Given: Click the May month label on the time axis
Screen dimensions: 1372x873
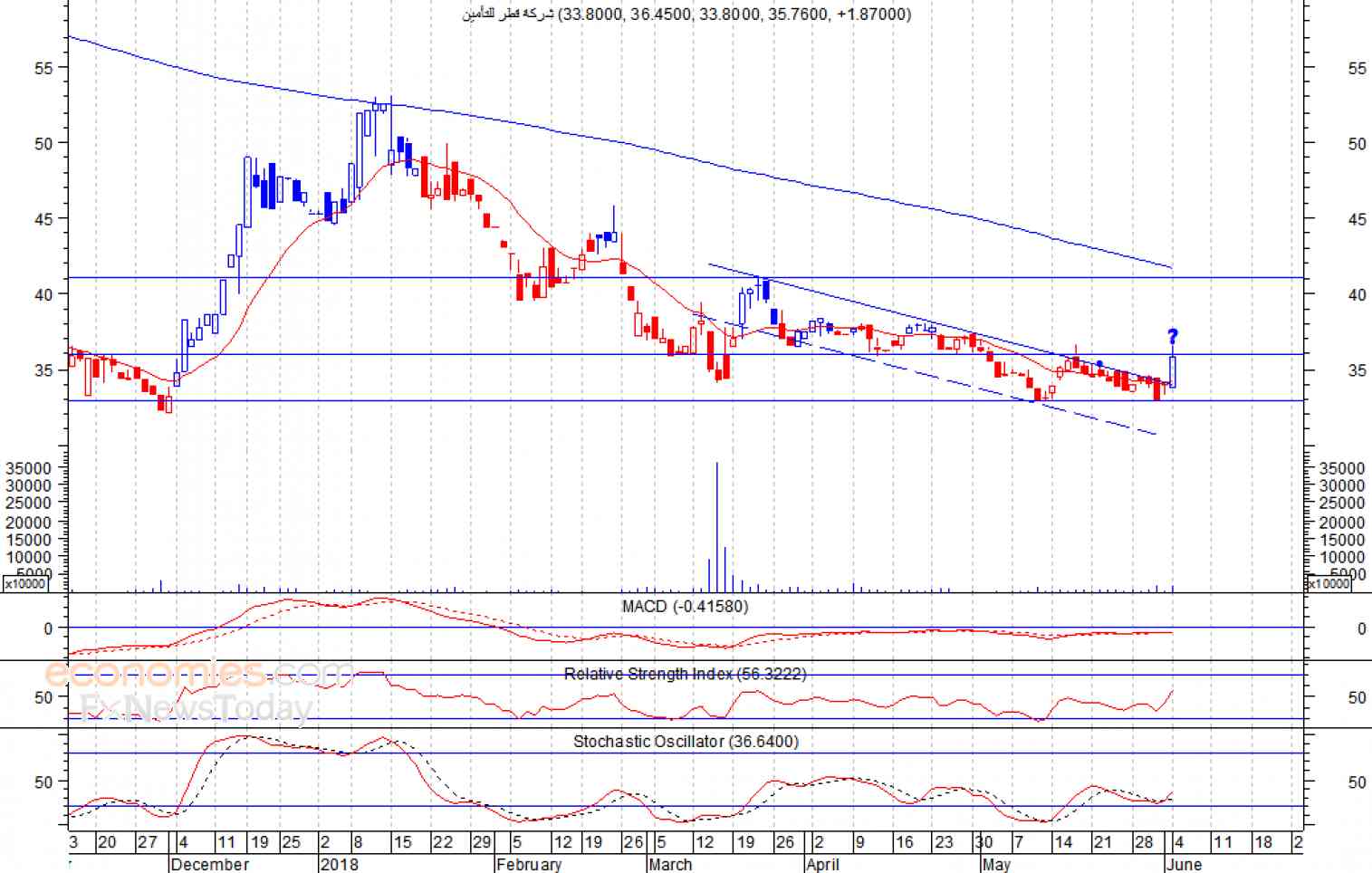Looking at the screenshot, I should coord(996,864).
